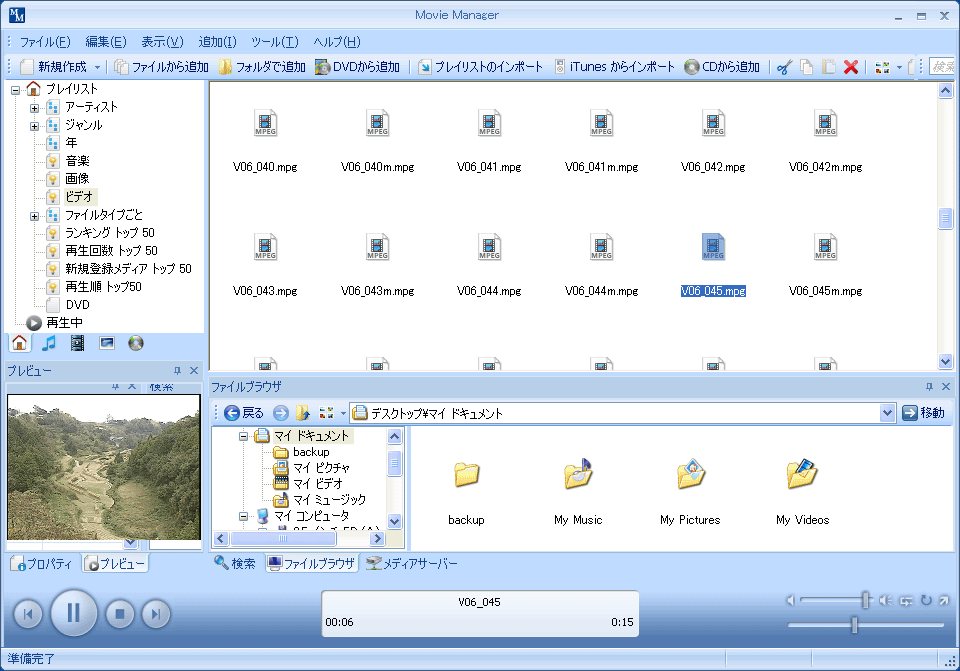Image resolution: width=960 pixels, height=671 pixels.
Task: Click DVDから追加 toolbar button
Action: [357, 67]
